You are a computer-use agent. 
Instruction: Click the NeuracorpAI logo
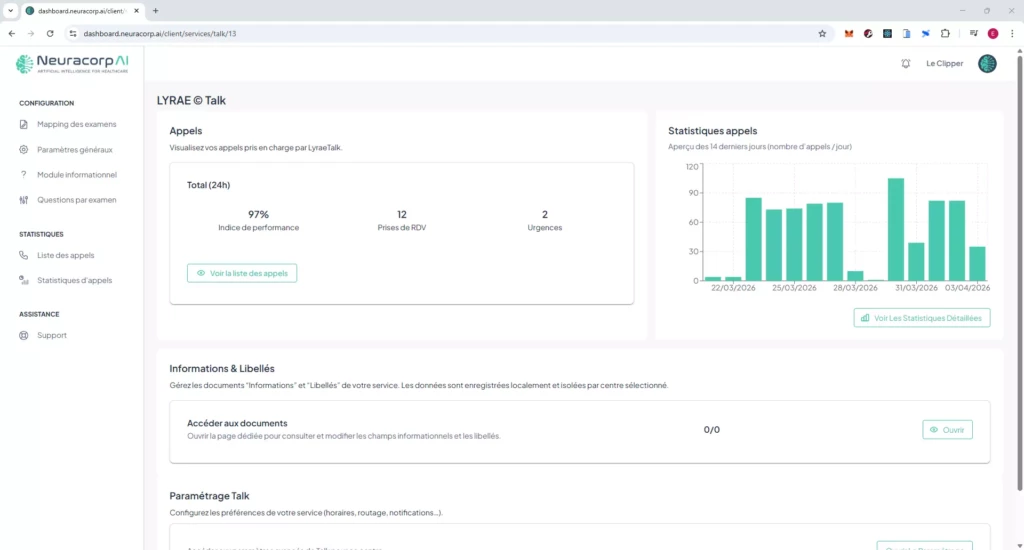[72, 63]
